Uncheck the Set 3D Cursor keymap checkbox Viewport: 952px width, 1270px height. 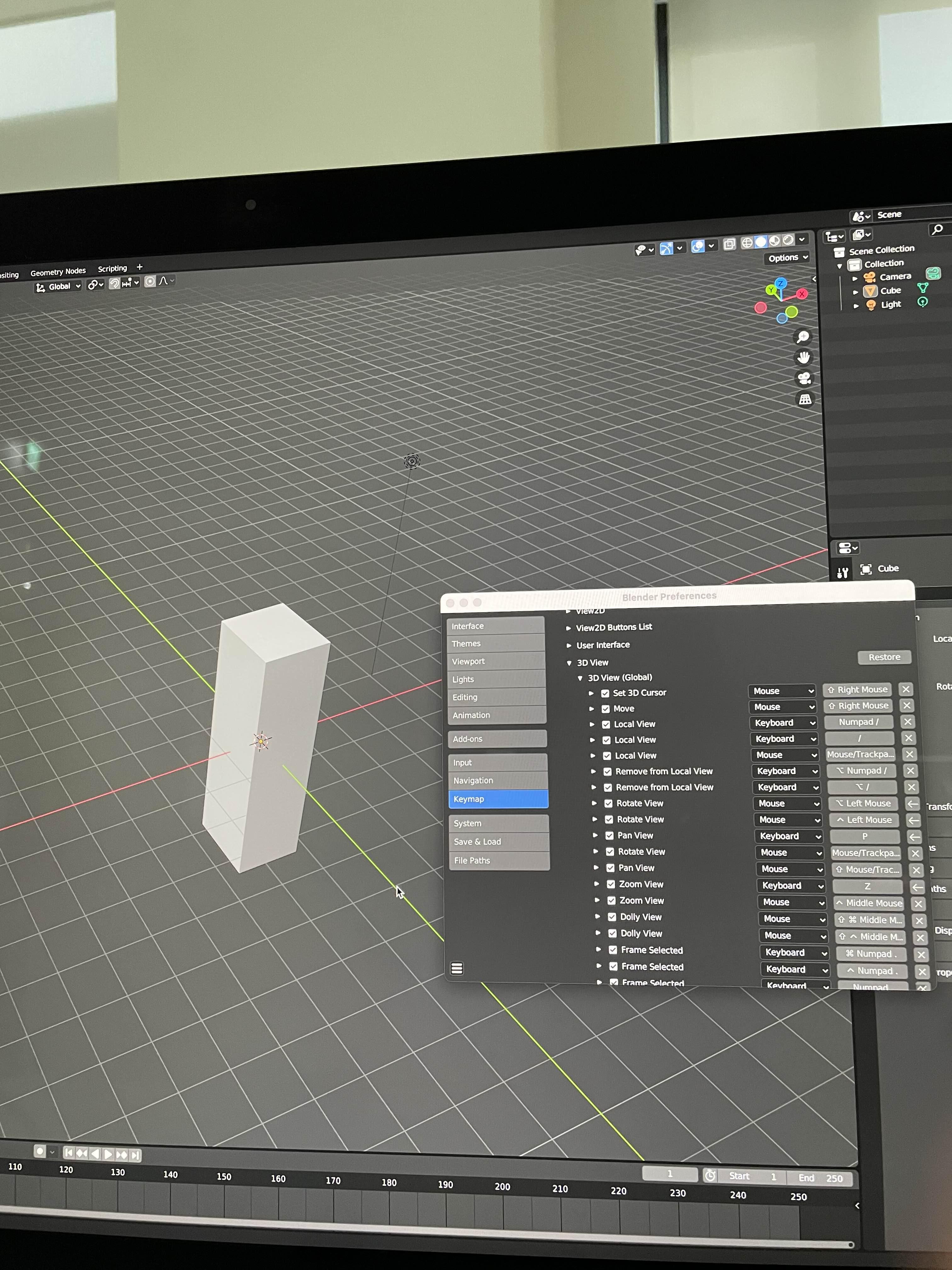(x=605, y=693)
